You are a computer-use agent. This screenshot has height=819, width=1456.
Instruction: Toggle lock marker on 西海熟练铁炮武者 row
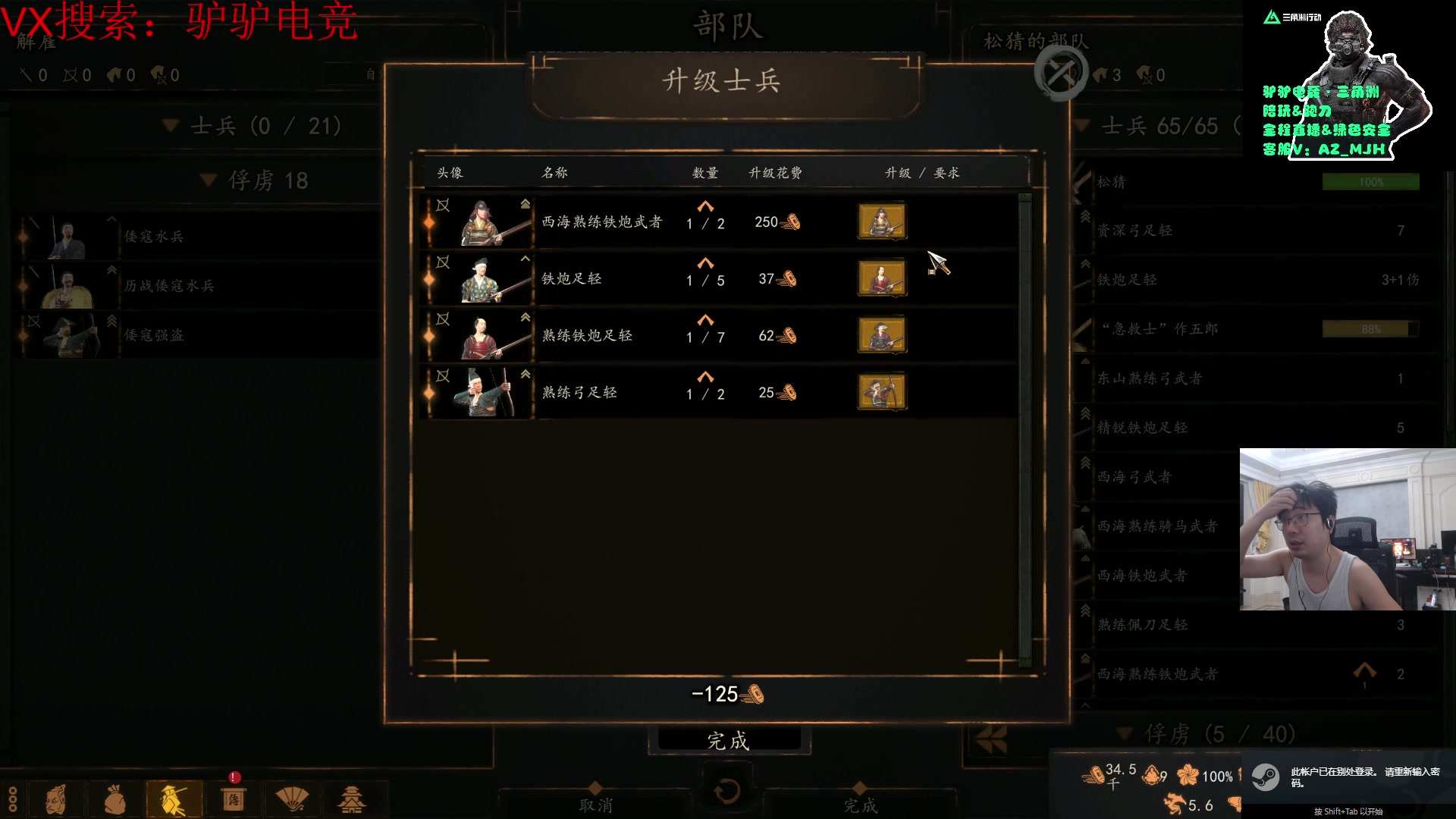click(x=443, y=206)
